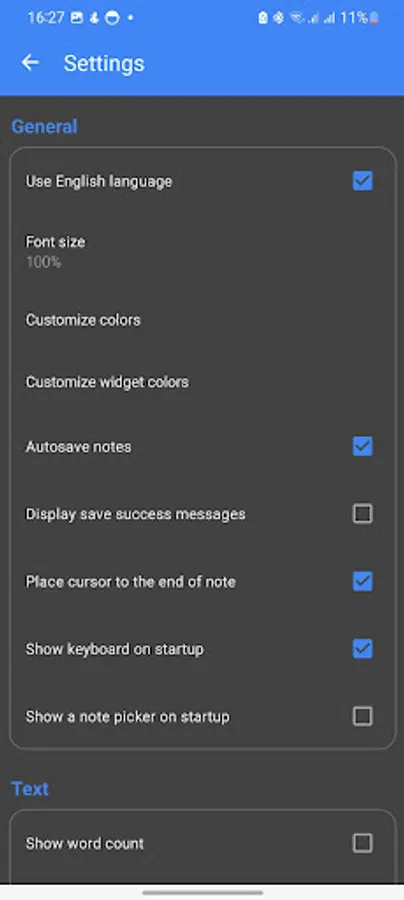Tap the 100% font size value
The image size is (404, 900).
point(44,262)
